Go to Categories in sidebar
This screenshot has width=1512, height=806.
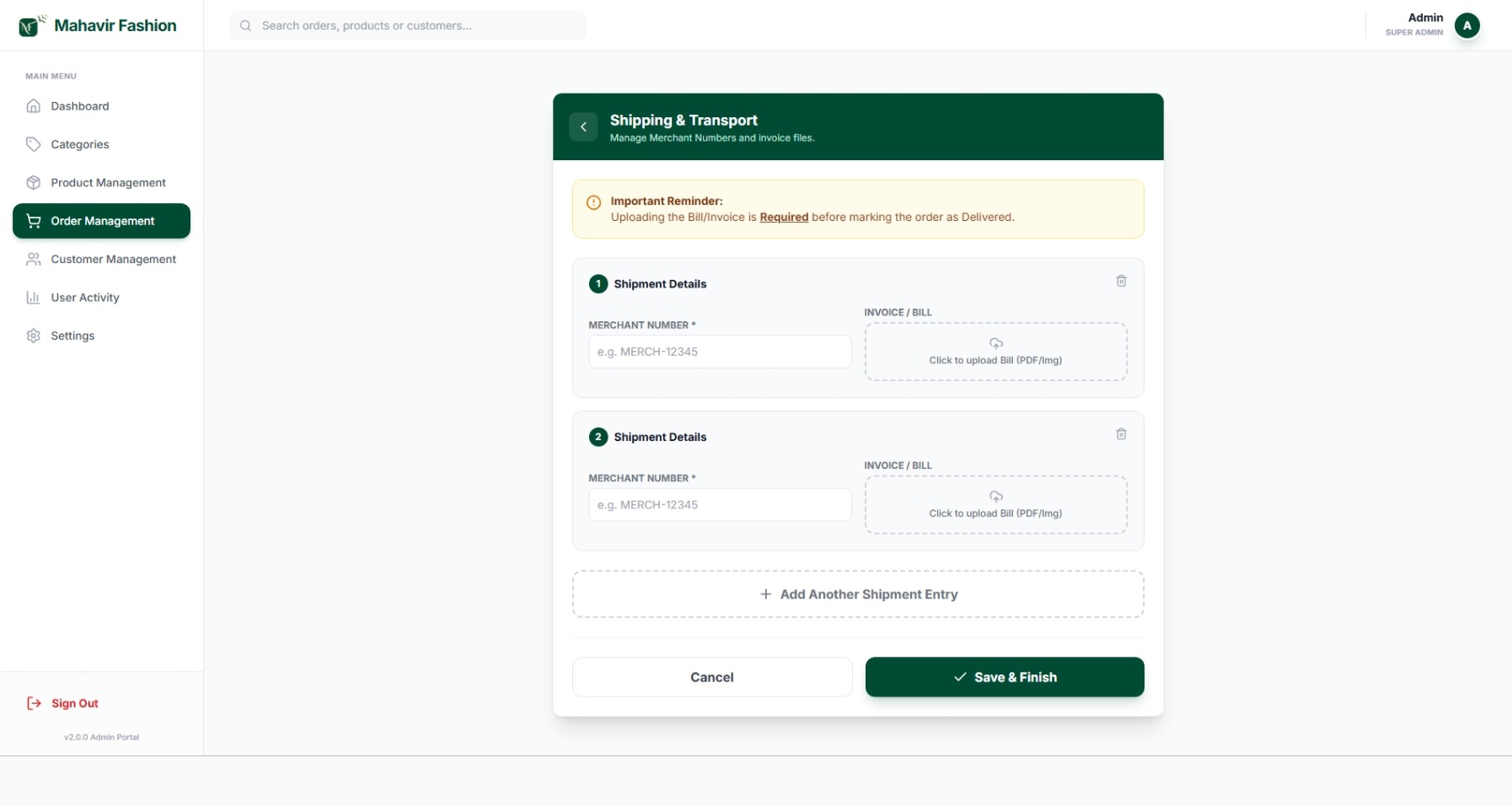[x=80, y=144]
